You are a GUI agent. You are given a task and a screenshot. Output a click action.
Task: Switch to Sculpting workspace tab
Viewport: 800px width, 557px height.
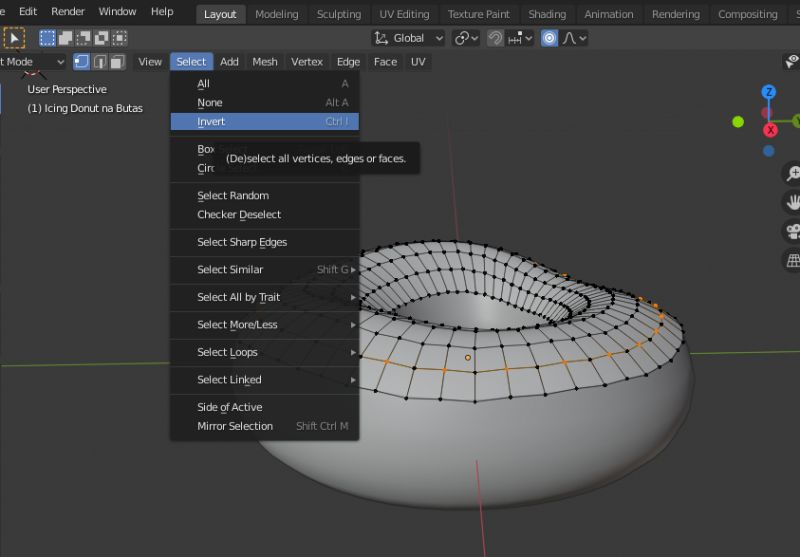coord(339,14)
